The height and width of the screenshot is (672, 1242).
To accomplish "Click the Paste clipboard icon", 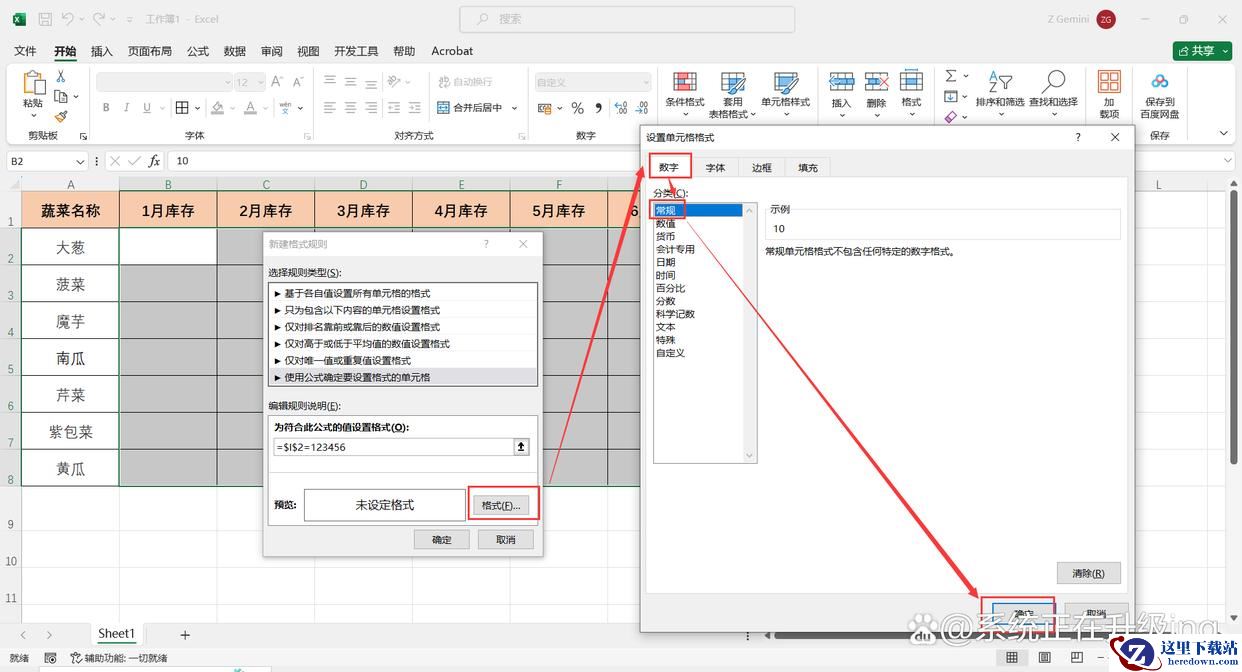I will [x=33, y=84].
